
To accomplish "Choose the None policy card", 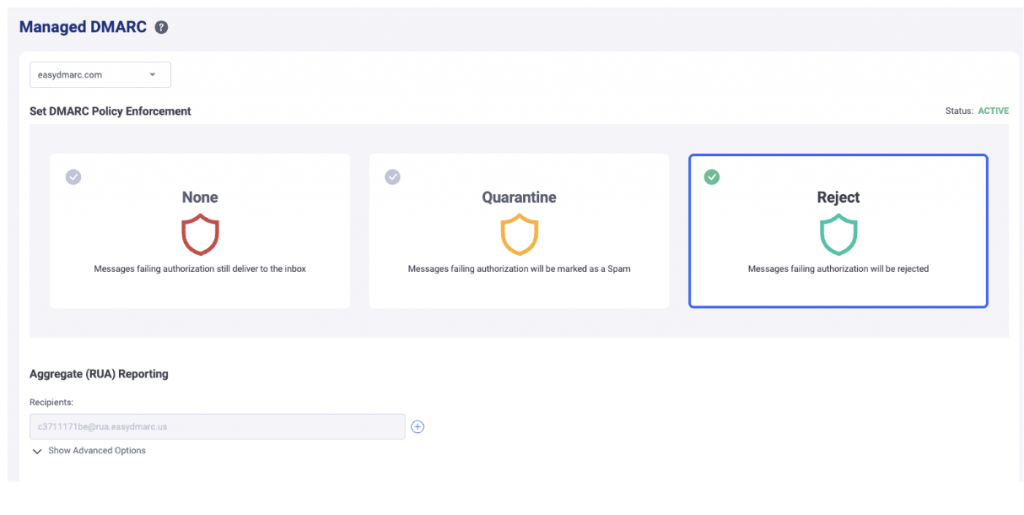I will coord(200,231).
